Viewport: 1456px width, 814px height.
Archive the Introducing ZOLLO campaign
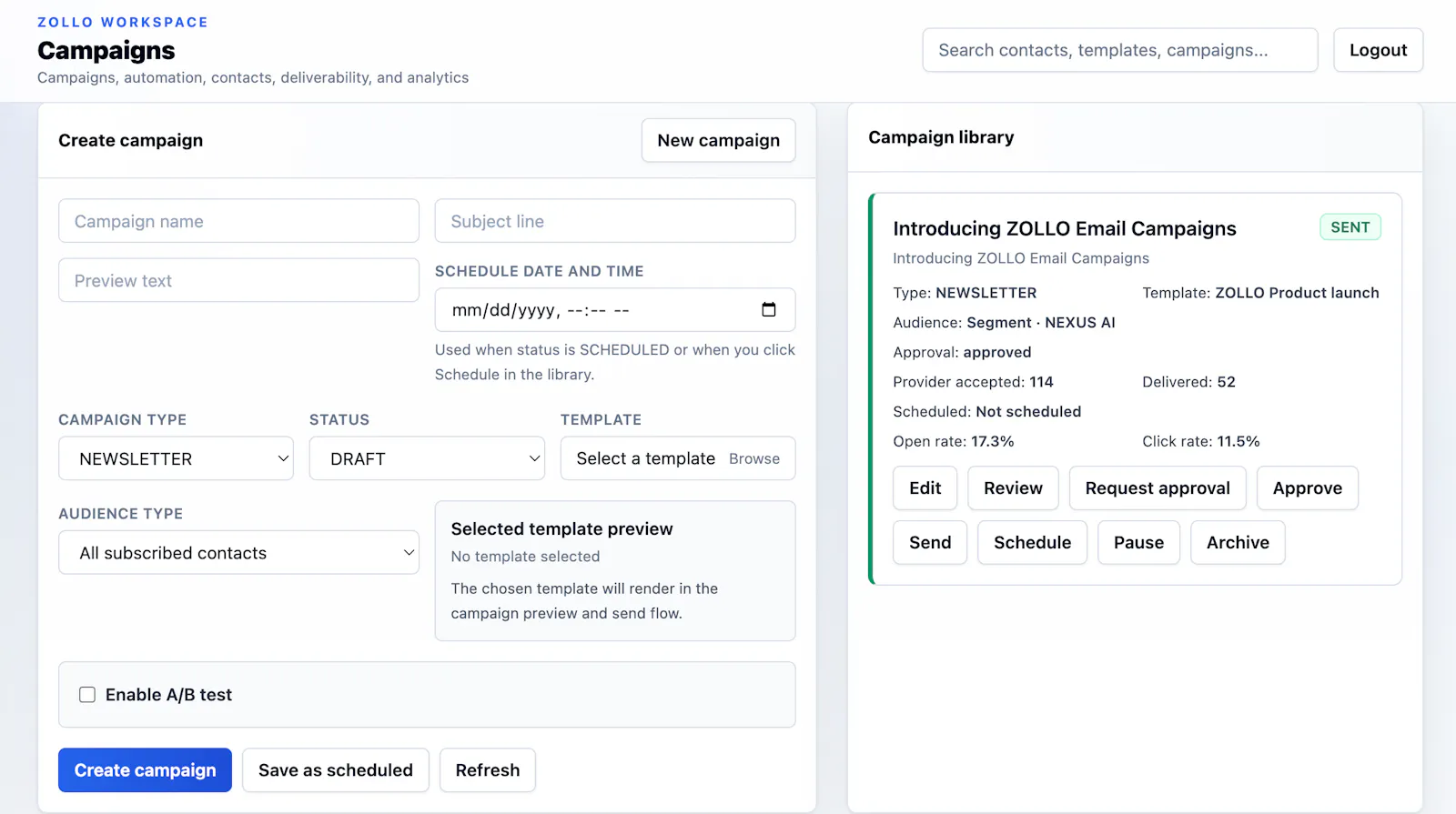click(1238, 543)
